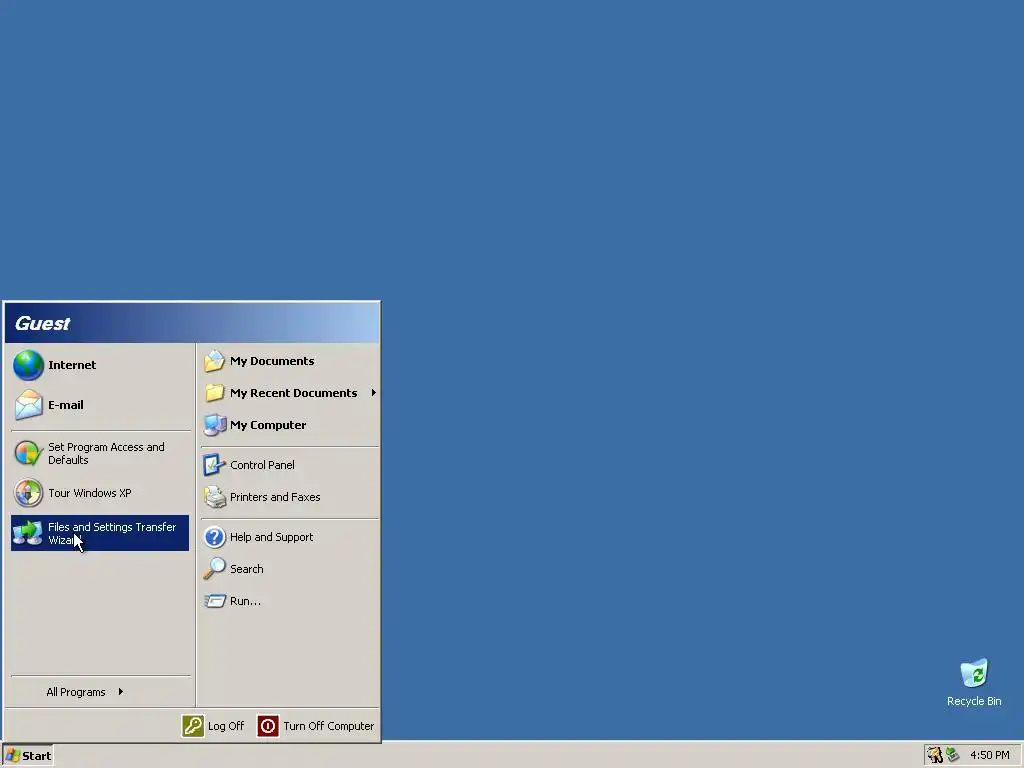This screenshot has height=768, width=1024.
Task: Click the My Documents folder icon
Action: [214, 361]
